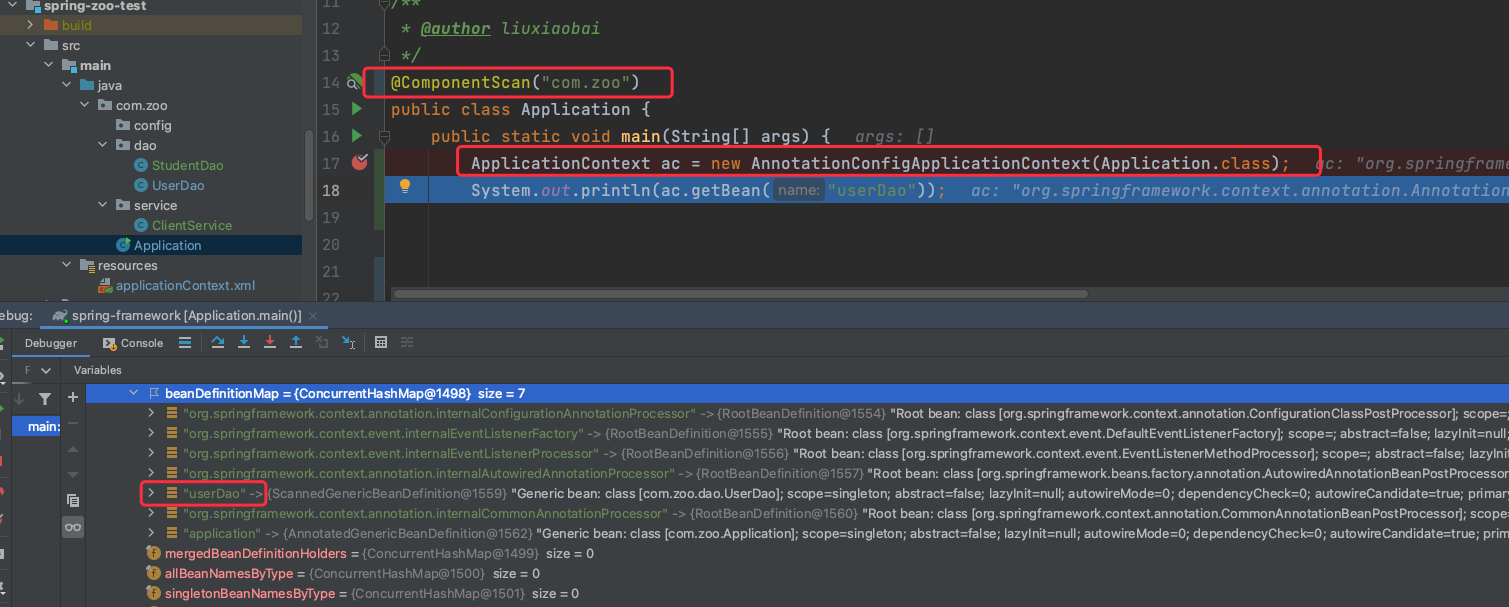The image size is (1509, 607).
Task: Open the Evaluate Expression calculator icon
Action: [x=381, y=342]
